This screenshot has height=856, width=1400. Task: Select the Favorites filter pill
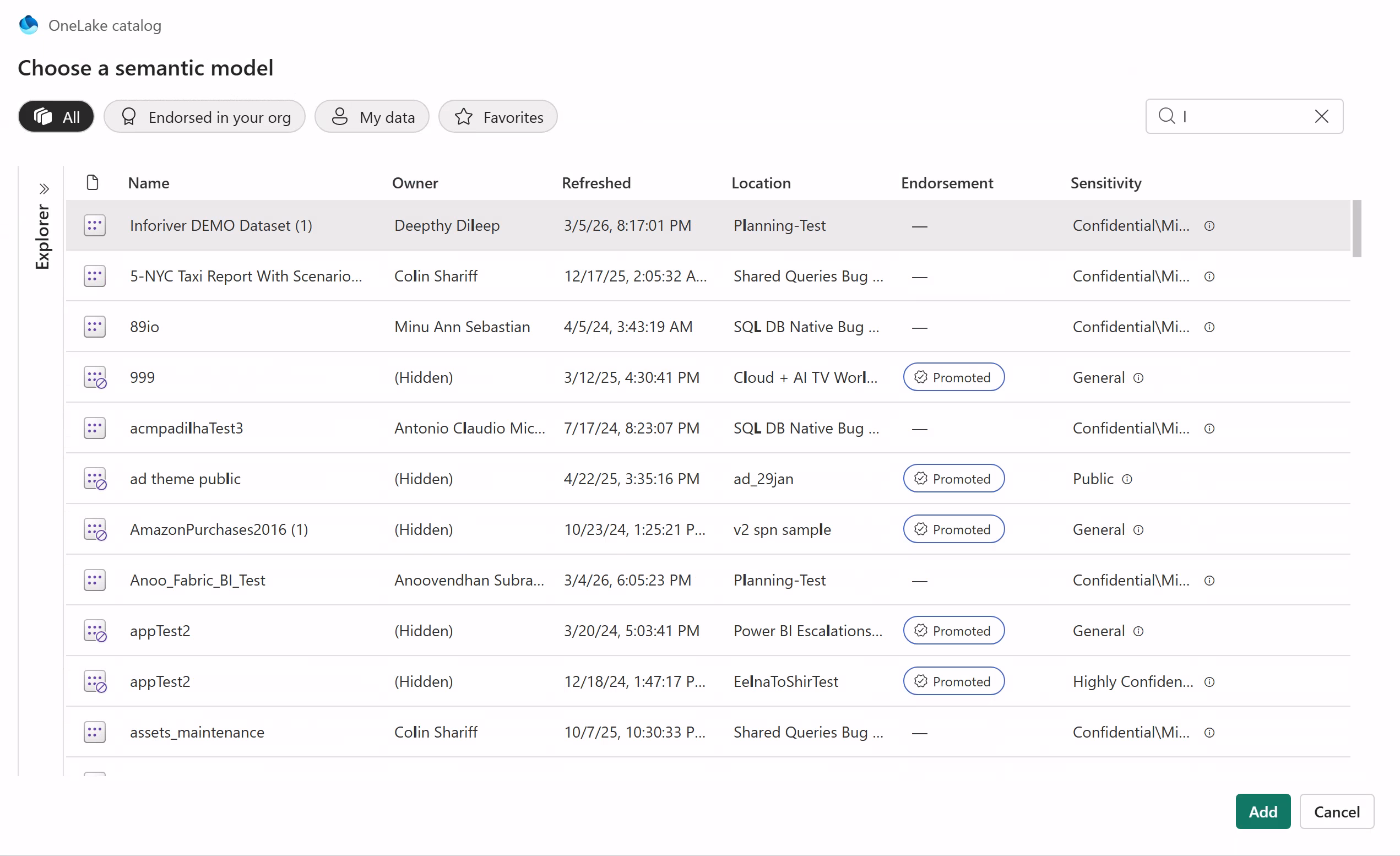(x=498, y=117)
